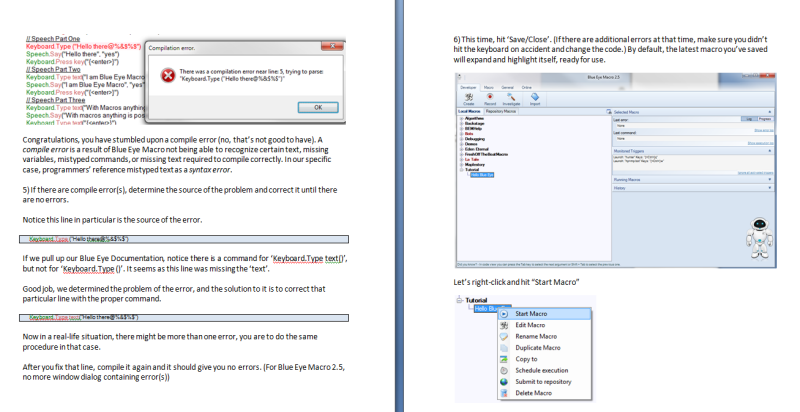Expand the Running Macros panel
The image size is (800, 412).
pyautogui.click(x=770, y=179)
